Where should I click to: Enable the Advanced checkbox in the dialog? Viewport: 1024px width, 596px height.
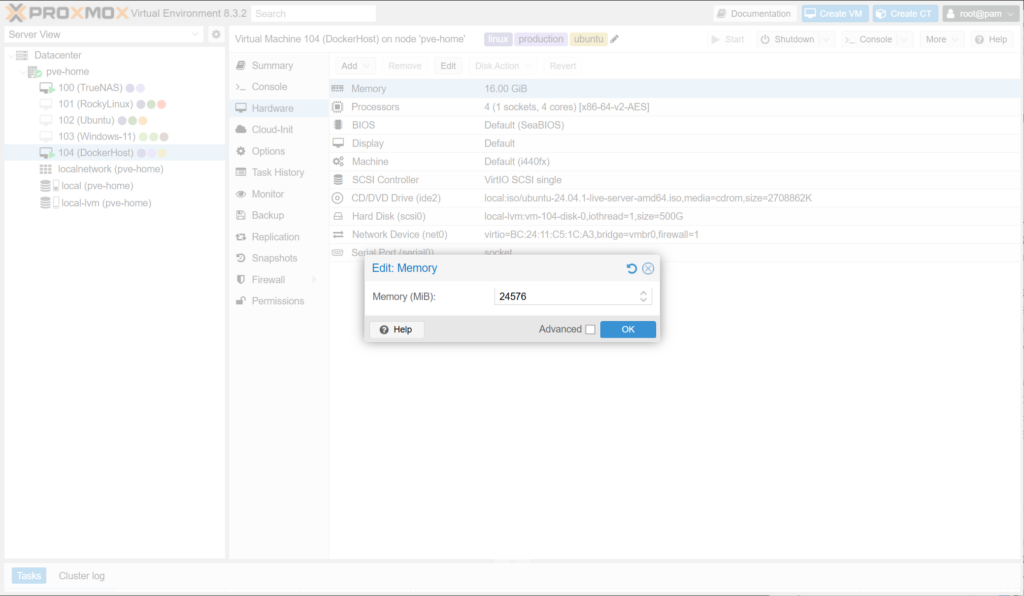tap(590, 329)
